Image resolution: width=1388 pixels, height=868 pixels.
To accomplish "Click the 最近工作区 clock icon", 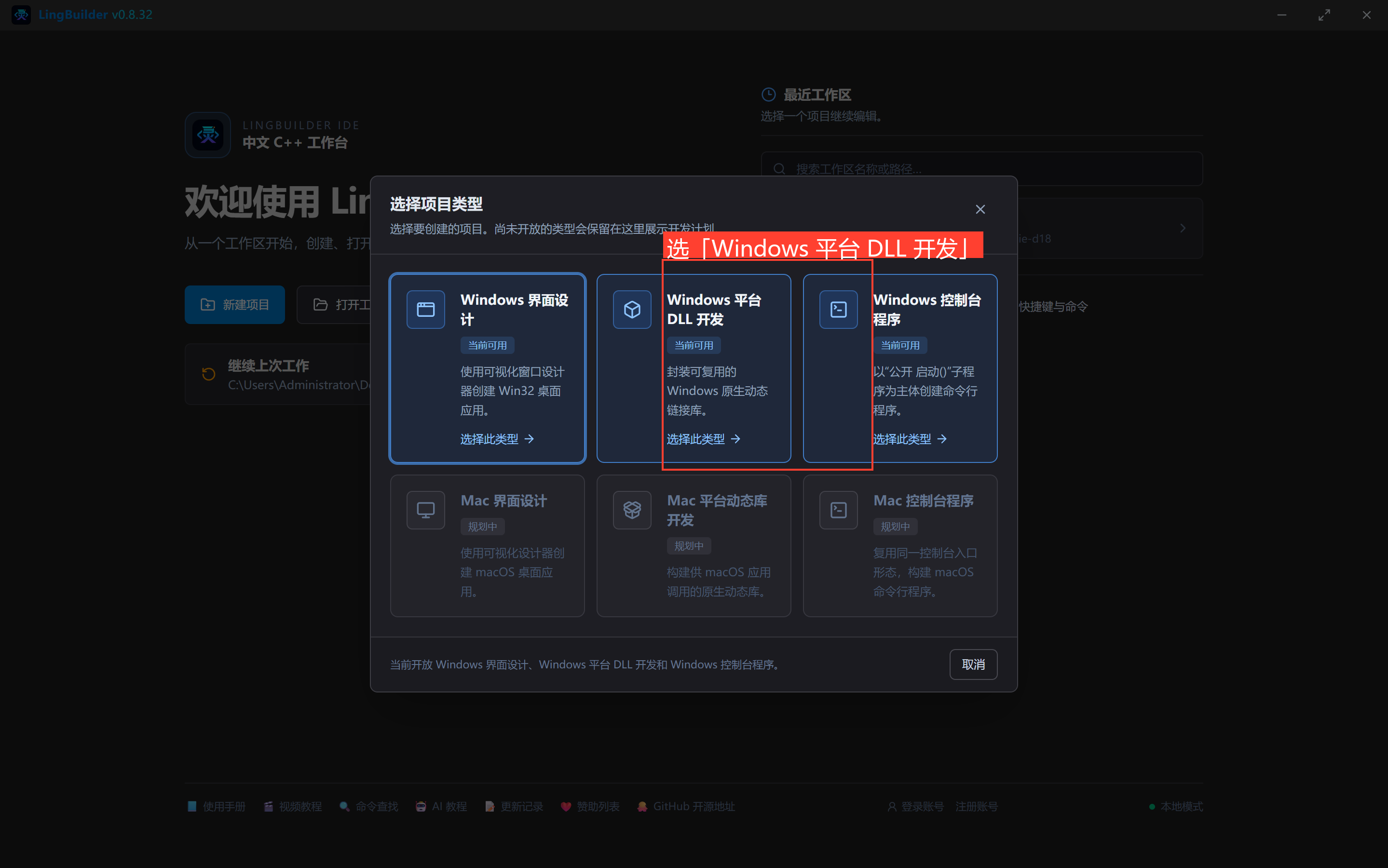I will 768,94.
